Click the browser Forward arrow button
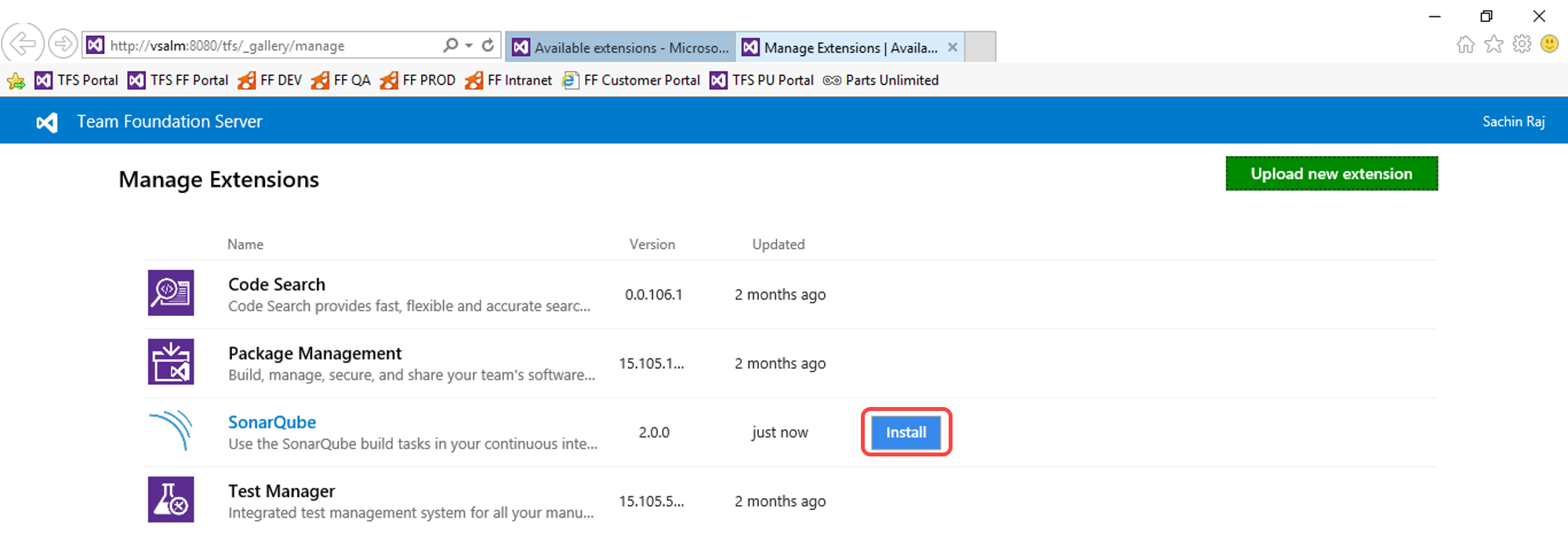This screenshot has width=1568, height=538. pos(63,44)
